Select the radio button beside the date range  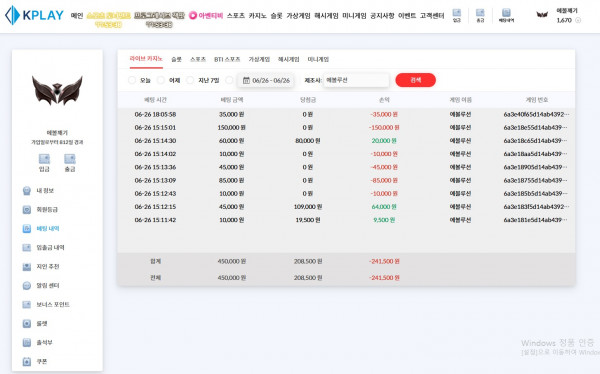(229, 80)
